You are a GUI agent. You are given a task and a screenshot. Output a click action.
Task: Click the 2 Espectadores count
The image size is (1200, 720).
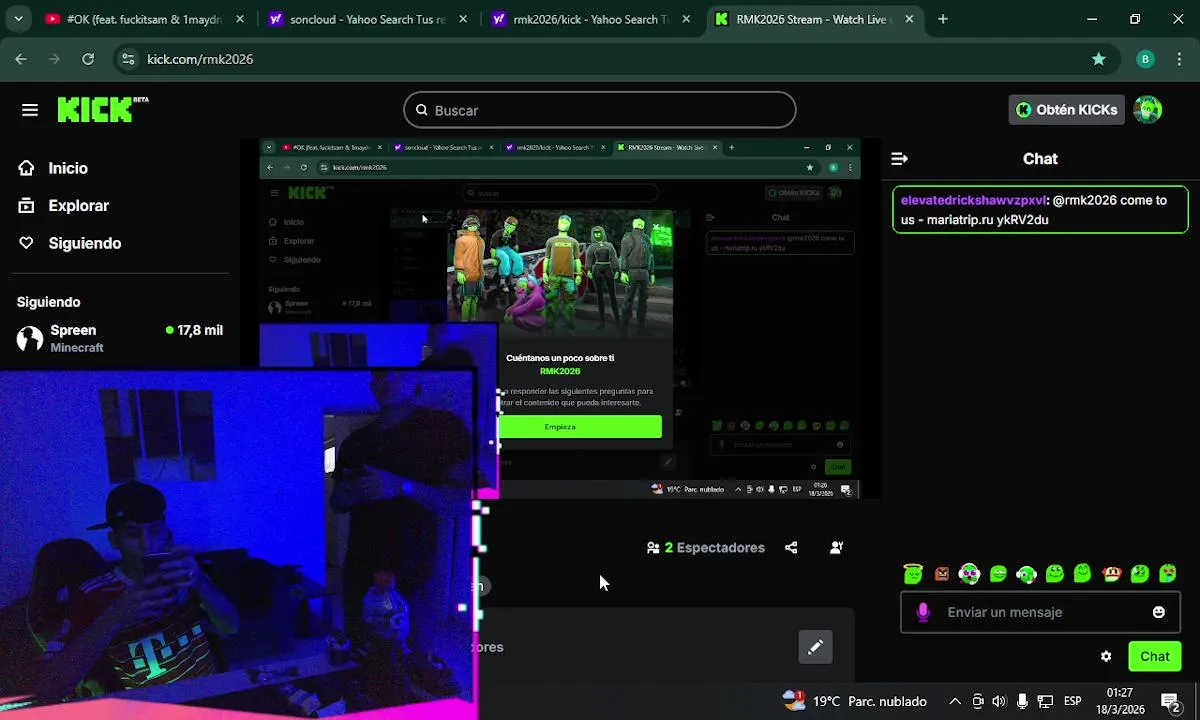click(x=706, y=548)
